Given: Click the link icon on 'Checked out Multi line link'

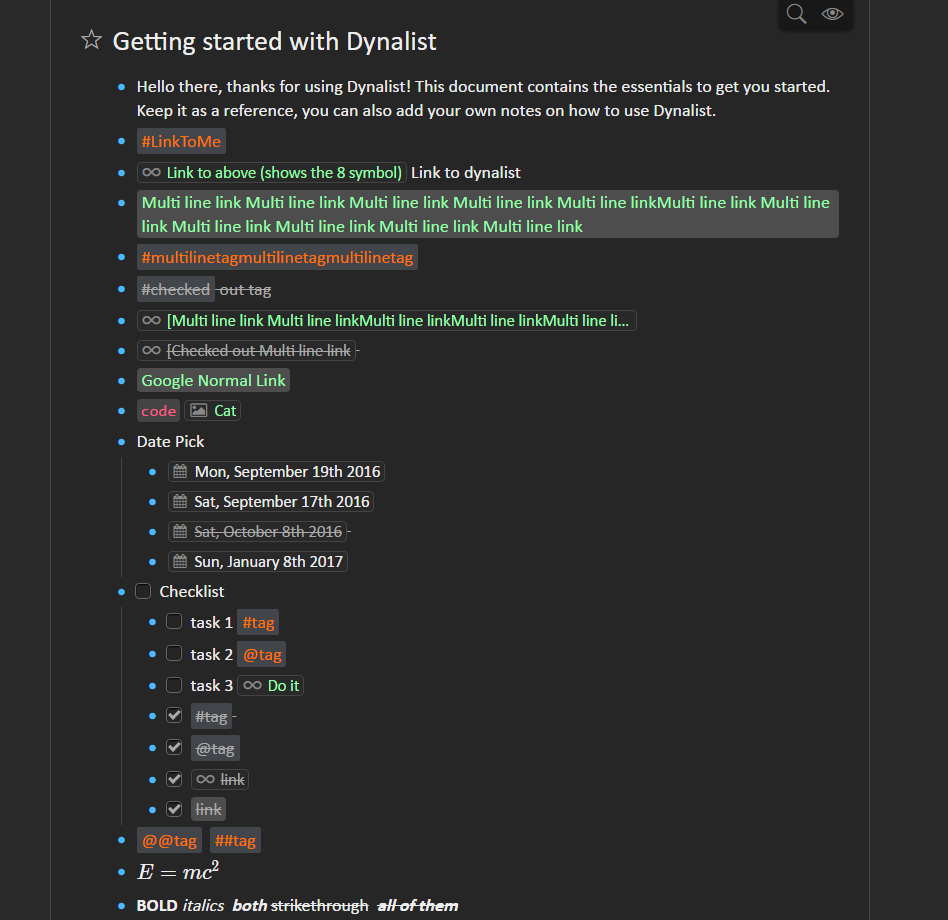Looking at the screenshot, I should point(150,350).
